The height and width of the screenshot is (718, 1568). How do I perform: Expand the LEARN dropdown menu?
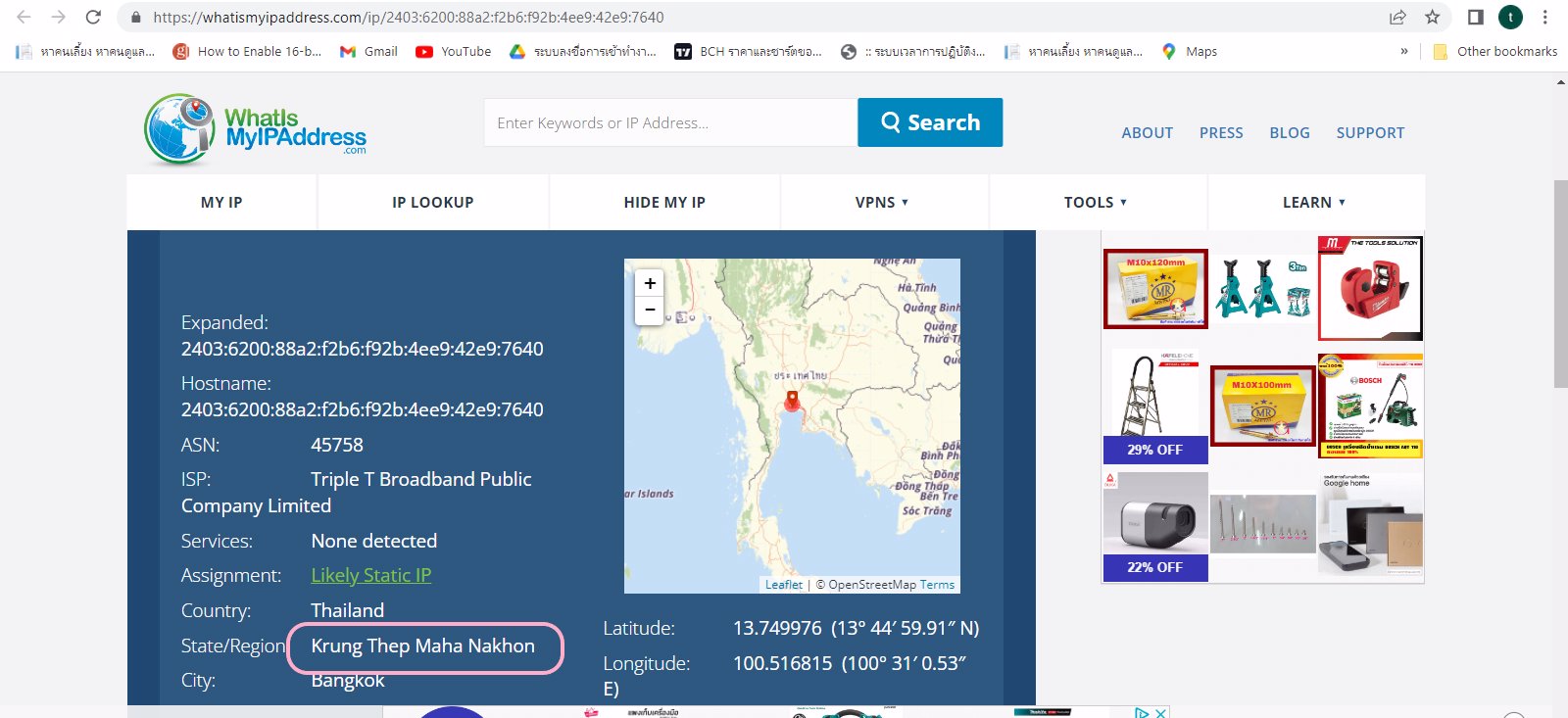point(1314,203)
